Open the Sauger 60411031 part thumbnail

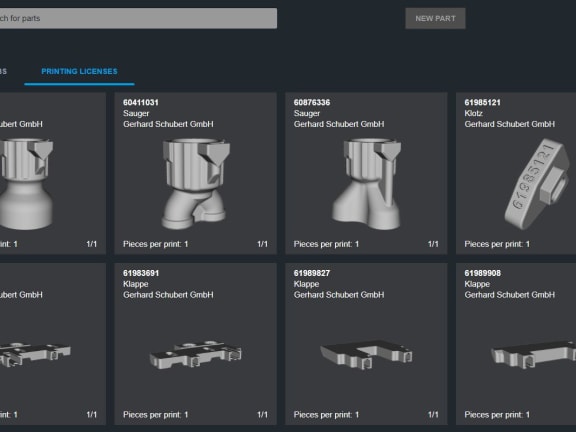[x=195, y=184]
